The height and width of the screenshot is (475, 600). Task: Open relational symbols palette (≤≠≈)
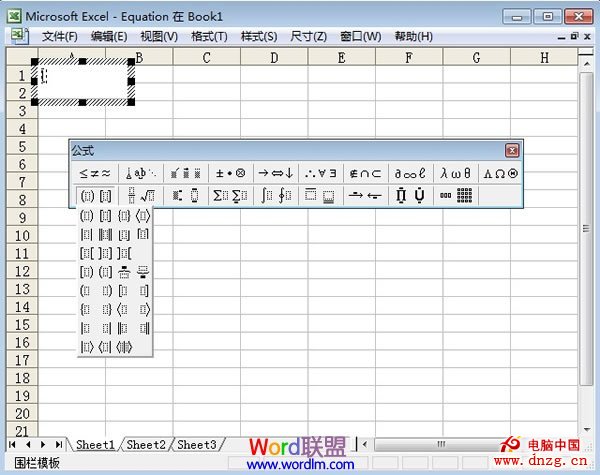pyautogui.click(x=95, y=173)
